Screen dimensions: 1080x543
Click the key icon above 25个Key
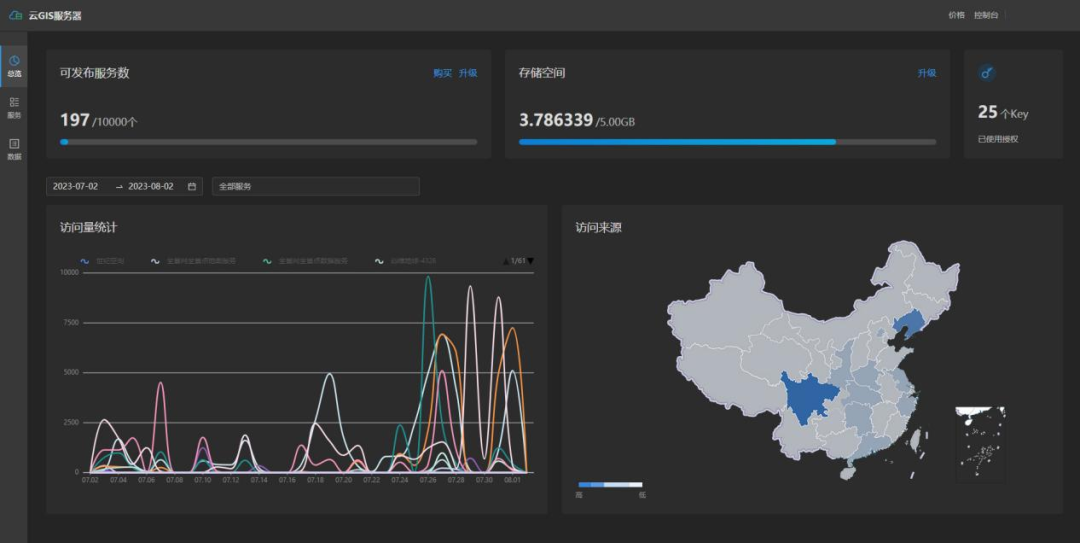pyautogui.click(x=987, y=73)
